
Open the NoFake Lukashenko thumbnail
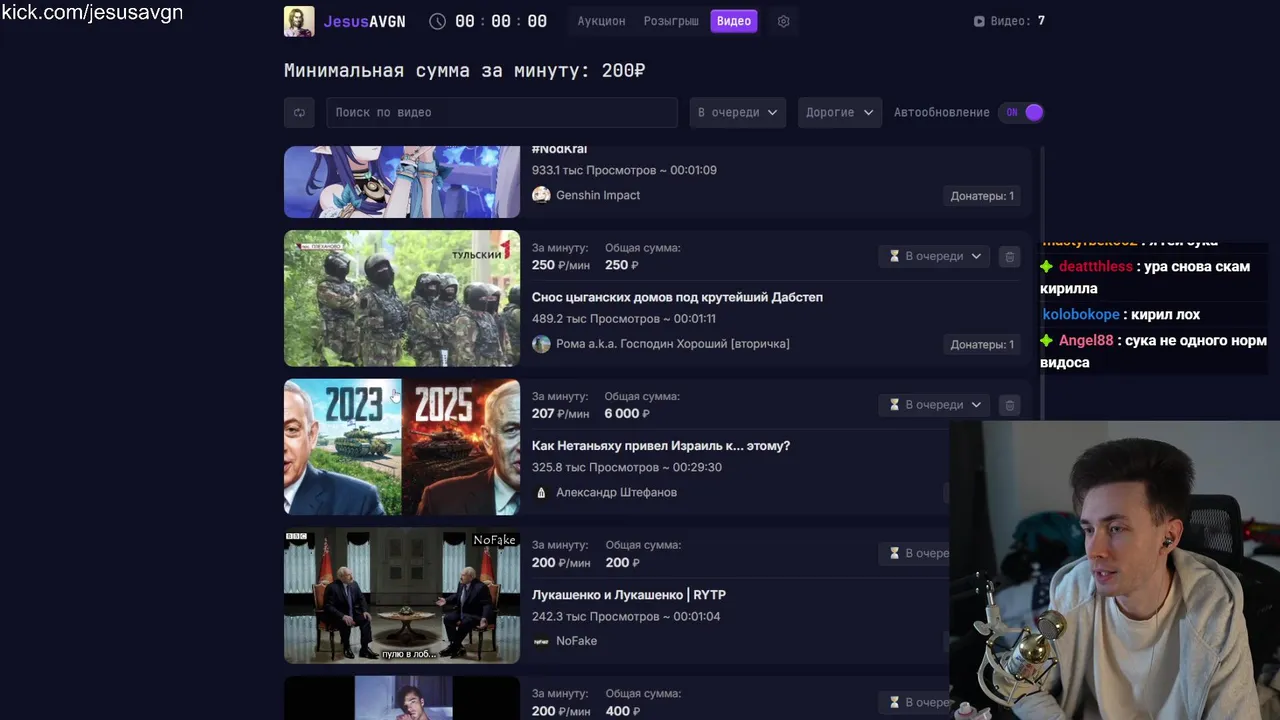point(402,596)
